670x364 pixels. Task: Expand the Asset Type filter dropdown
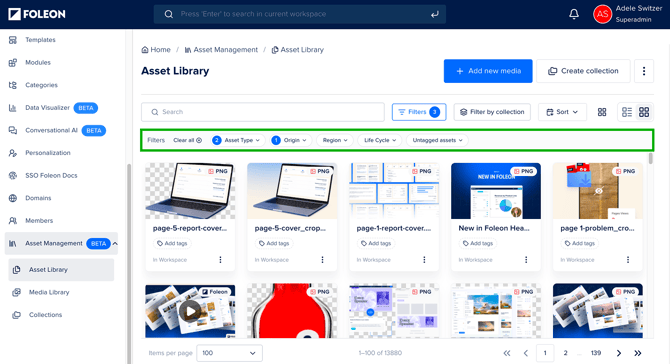pos(238,140)
